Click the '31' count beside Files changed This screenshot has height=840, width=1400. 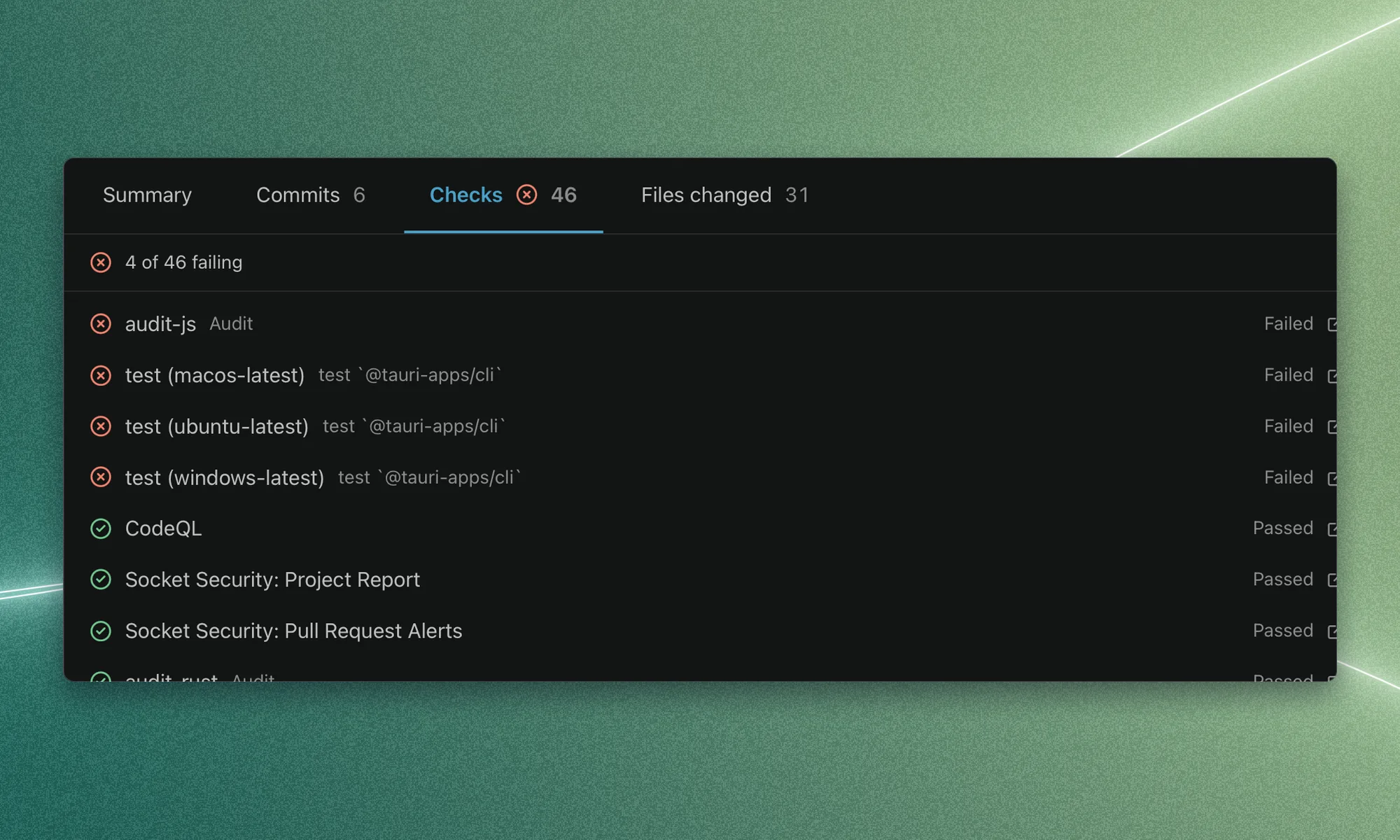[797, 195]
